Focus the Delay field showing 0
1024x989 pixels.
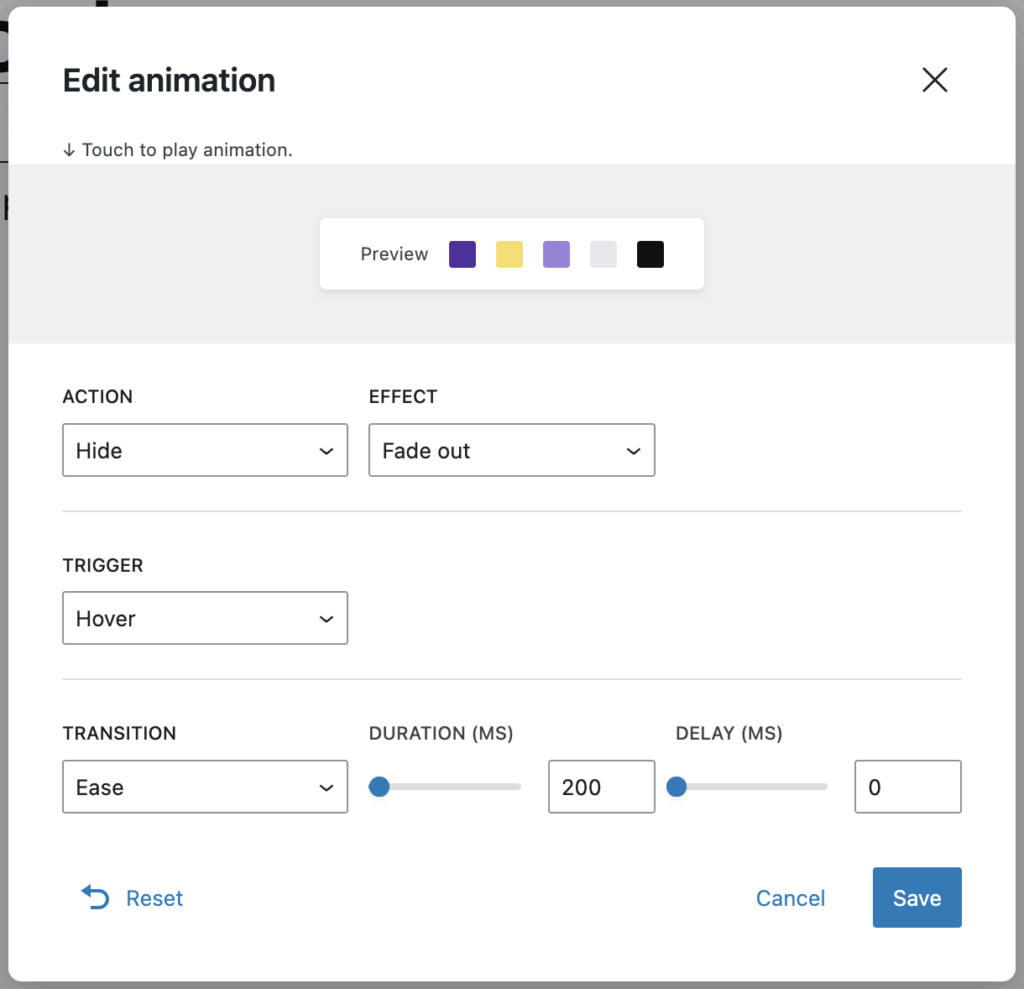(x=908, y=786)
